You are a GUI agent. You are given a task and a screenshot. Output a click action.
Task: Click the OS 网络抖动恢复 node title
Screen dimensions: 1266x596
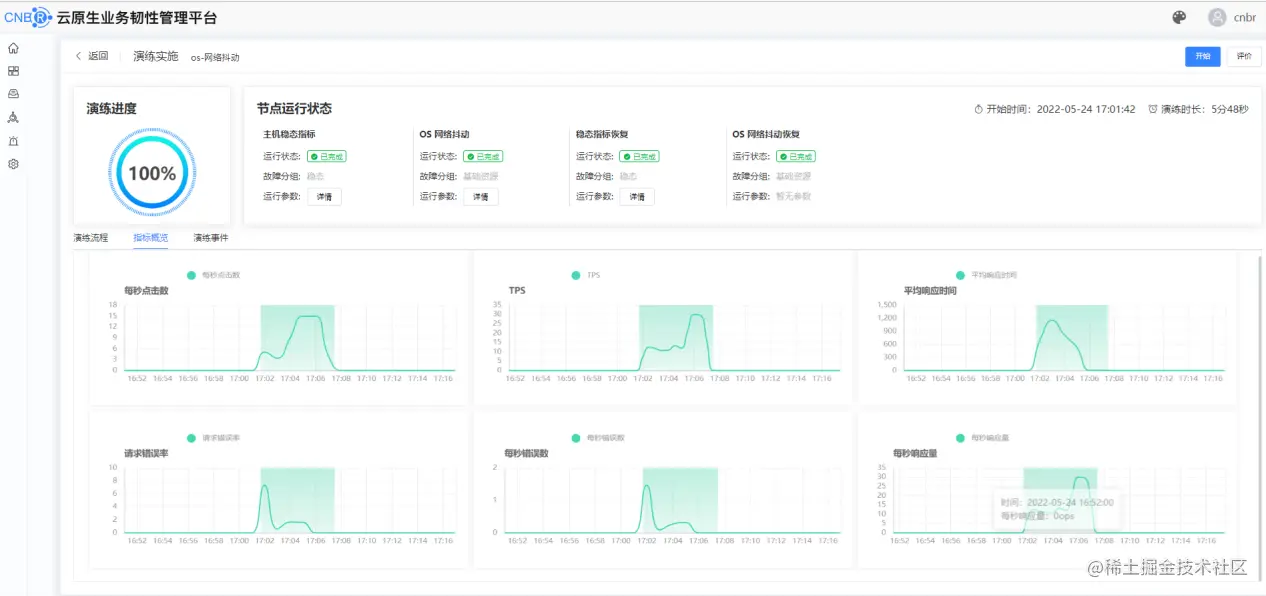pos(766,134)
